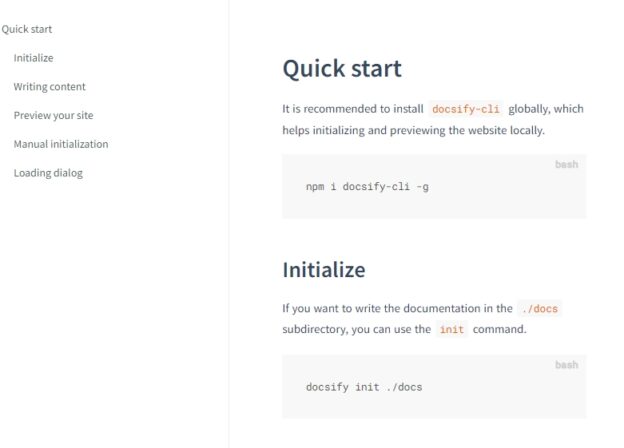The width and height of the screenshot is (624, 448).
Task: Click the Quick start page heading
Action: (342, 68)
